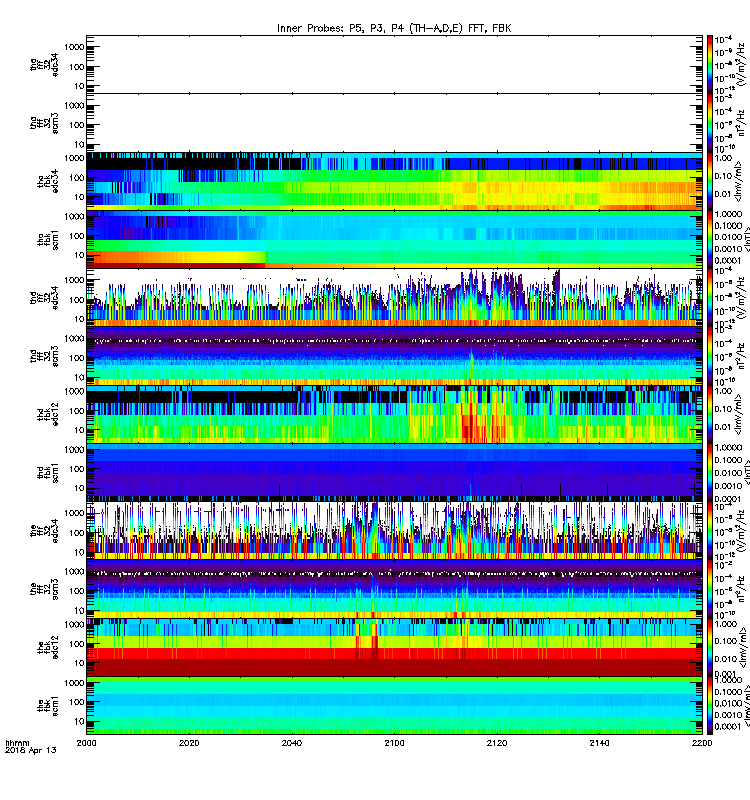This screenshot has height=800, width=750.
Task: Click the "the fbk scm1" y-axis label
Action: 47,707
